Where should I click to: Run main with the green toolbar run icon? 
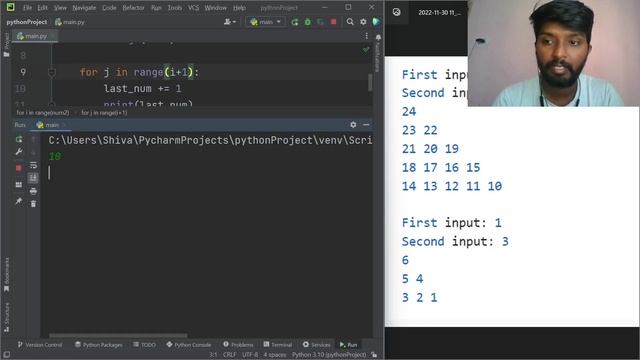(x=295, y=22)
